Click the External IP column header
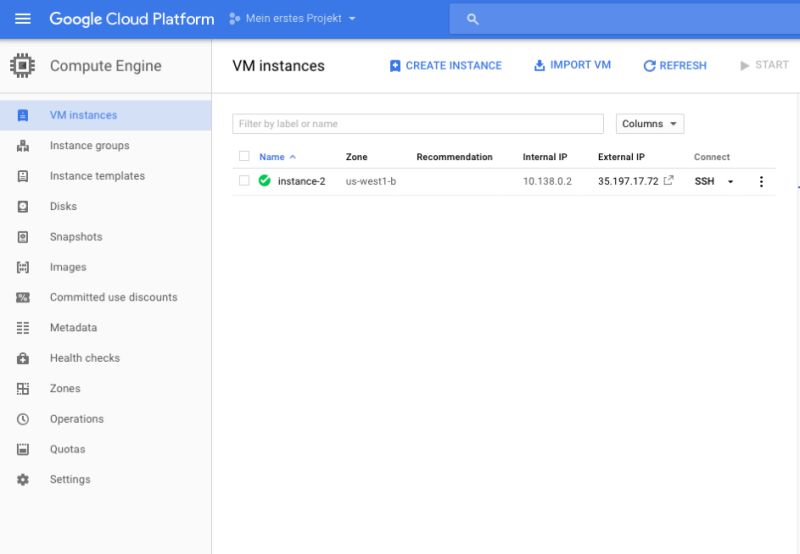Screen dimensions: 800x554 [621, 157]
